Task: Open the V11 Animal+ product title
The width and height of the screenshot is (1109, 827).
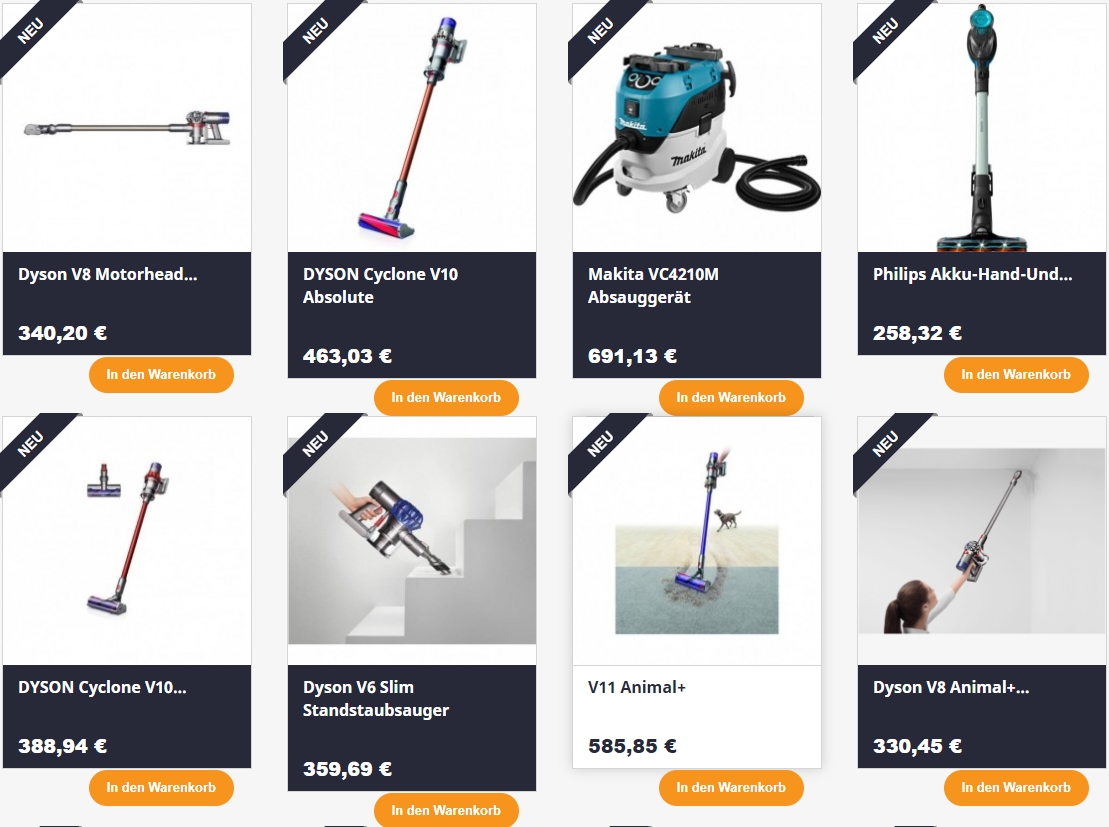Action: pos(637,687)
